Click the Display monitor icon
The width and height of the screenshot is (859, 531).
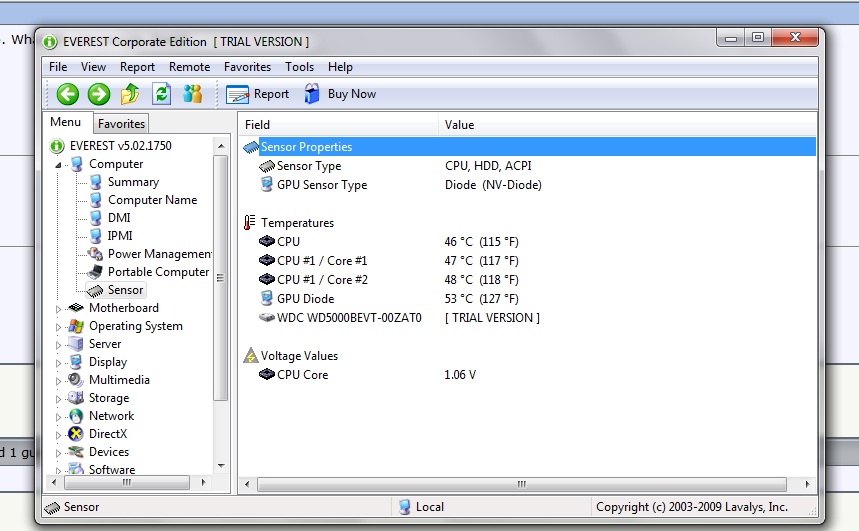pos(76,362)
